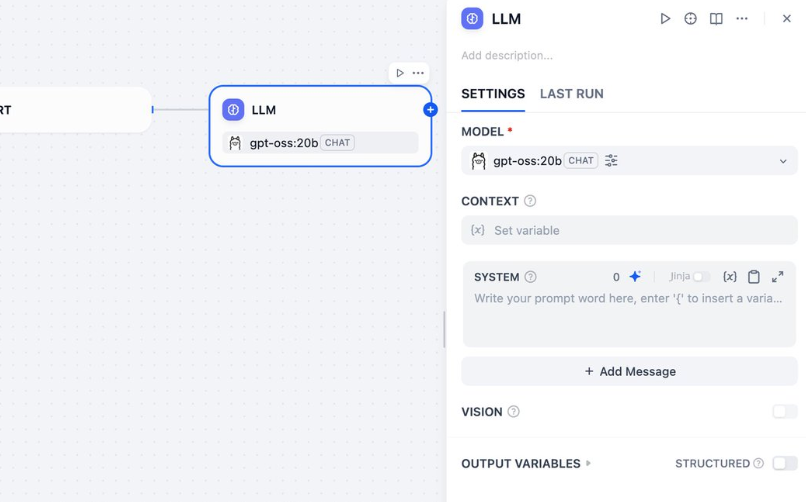Copy the system prompt with clipboard icon

754,277
